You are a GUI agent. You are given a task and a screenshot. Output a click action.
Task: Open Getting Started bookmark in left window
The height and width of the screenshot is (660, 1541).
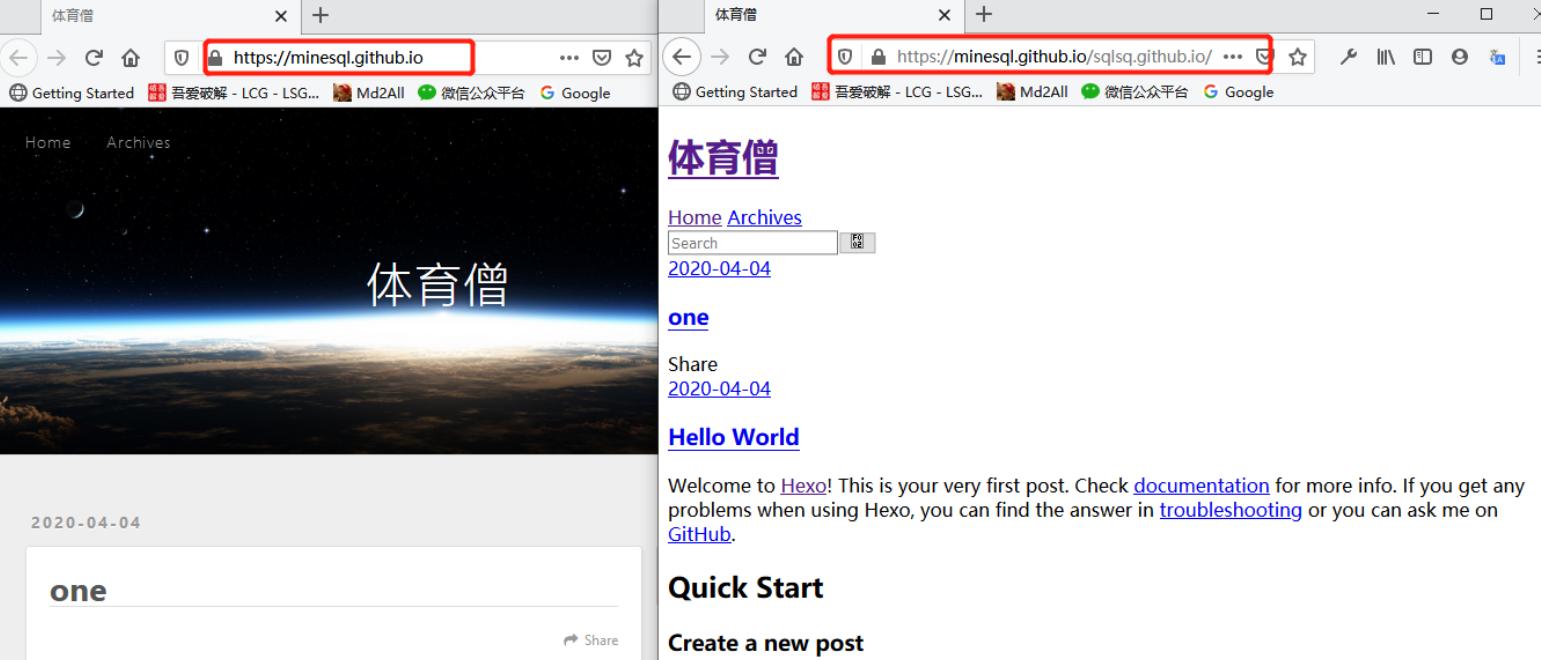(x=70, y=92)
